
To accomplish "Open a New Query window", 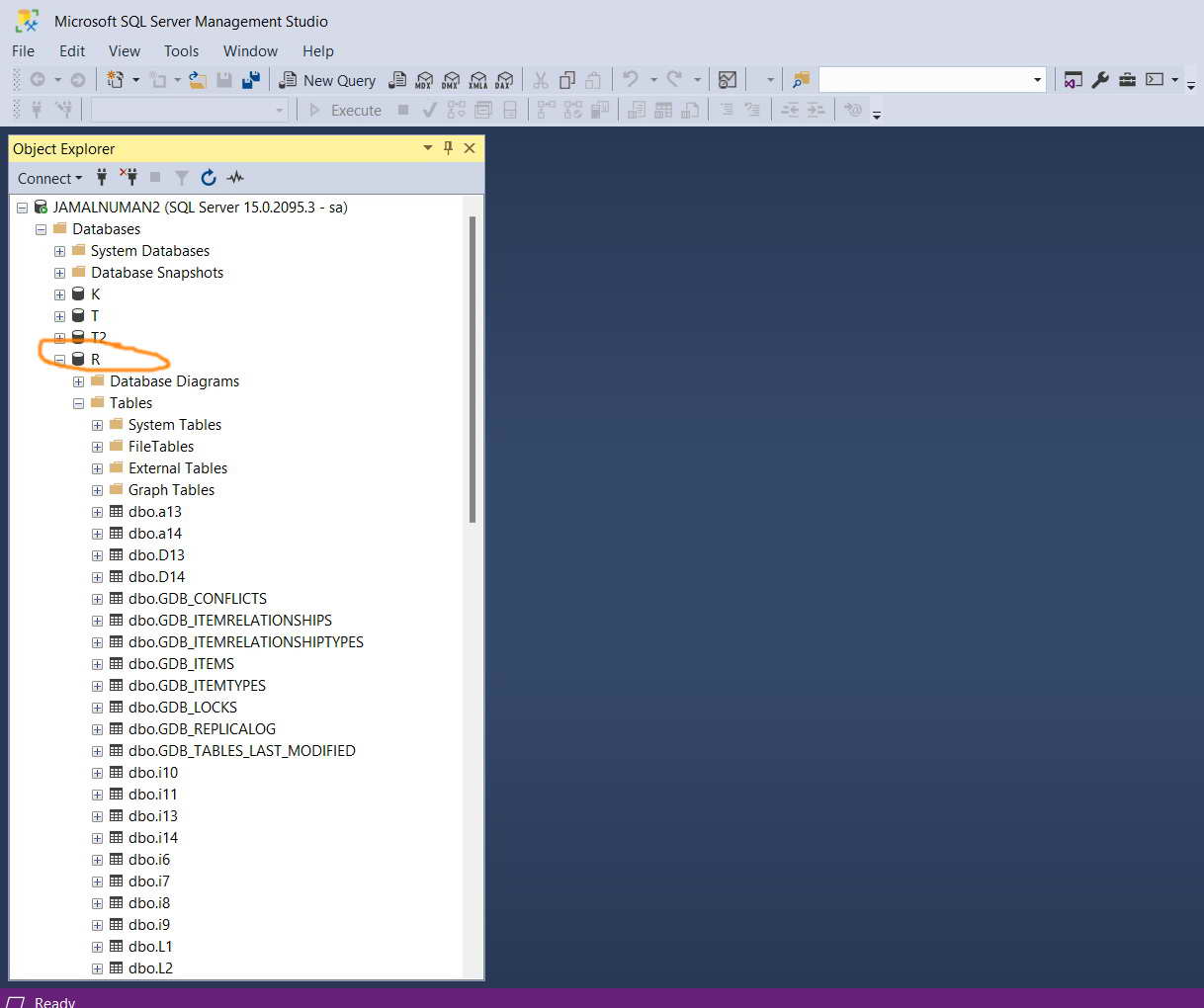I will 326,80.
